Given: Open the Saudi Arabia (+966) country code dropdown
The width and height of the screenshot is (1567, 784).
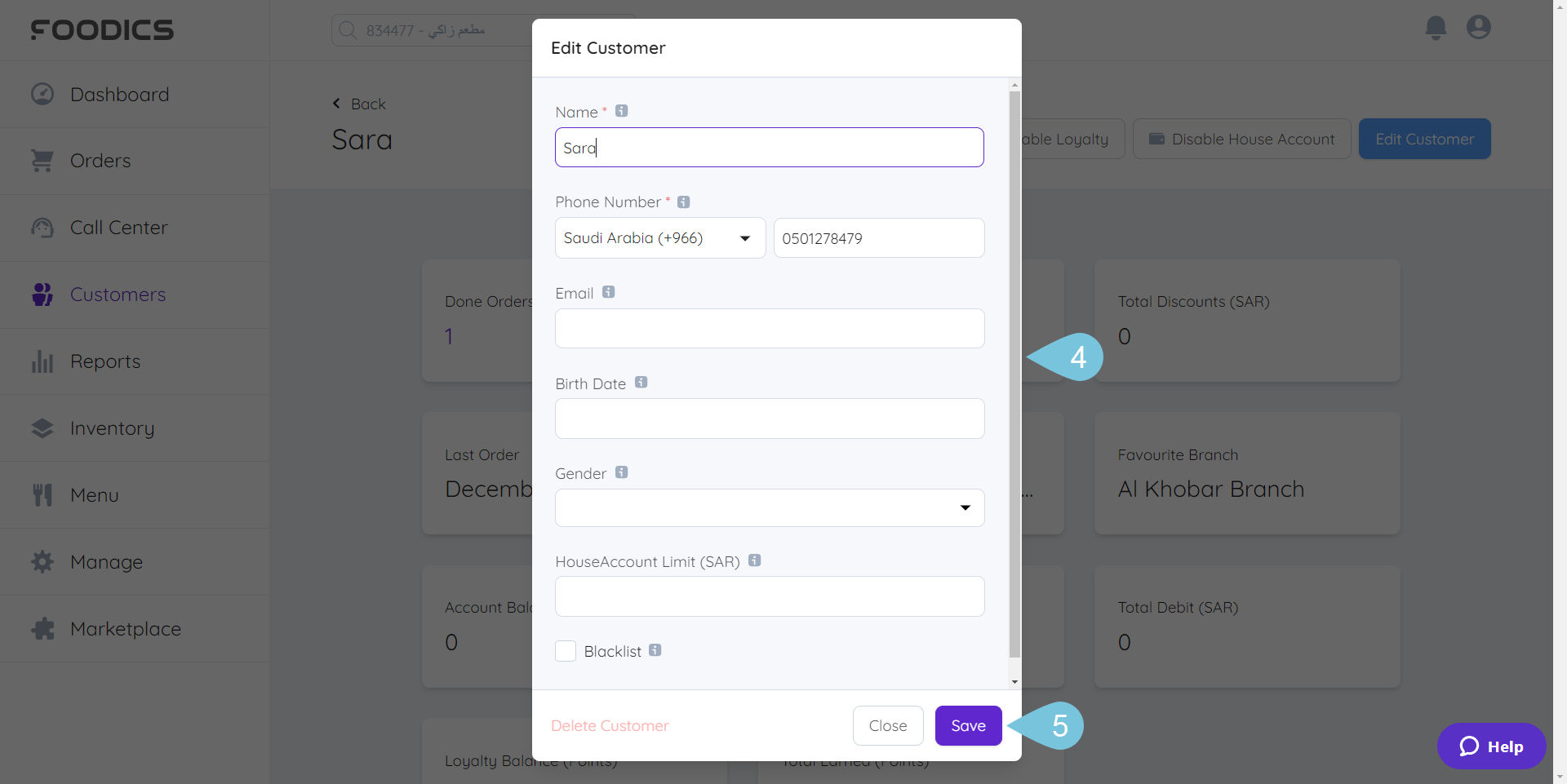Looking at the screenshot, I should (659, 237).
